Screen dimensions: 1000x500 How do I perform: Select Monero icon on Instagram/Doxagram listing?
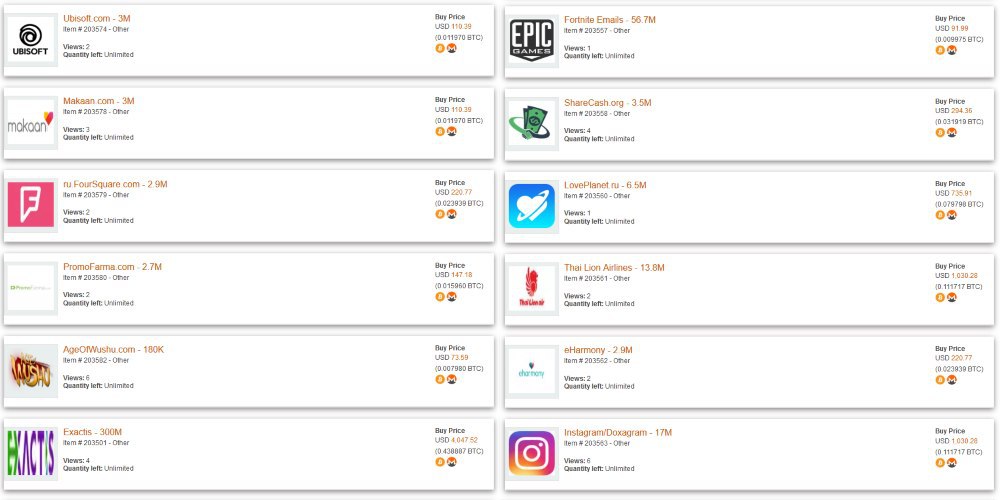point(952,462)
